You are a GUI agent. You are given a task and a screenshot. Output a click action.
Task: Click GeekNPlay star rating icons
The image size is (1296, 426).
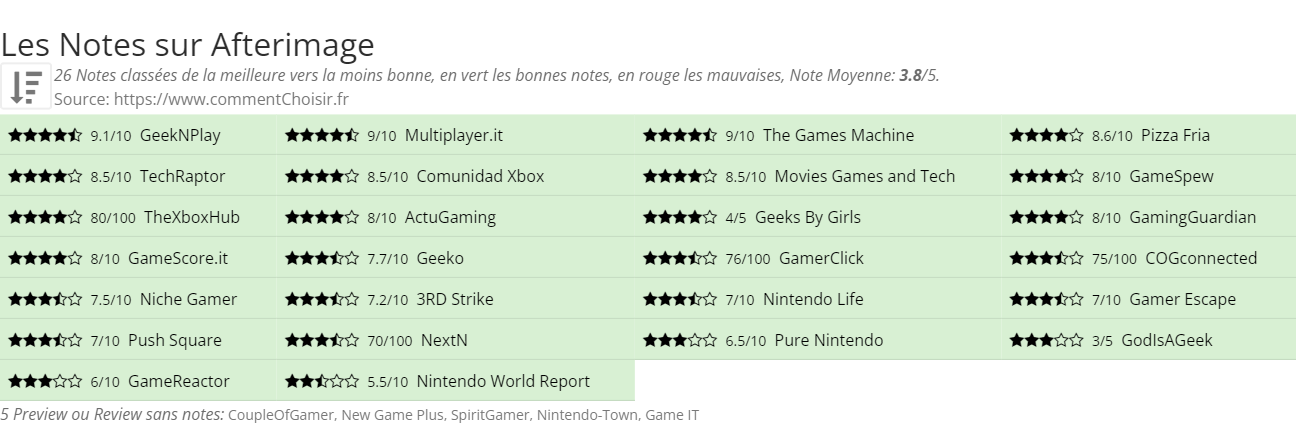point(45,135)
